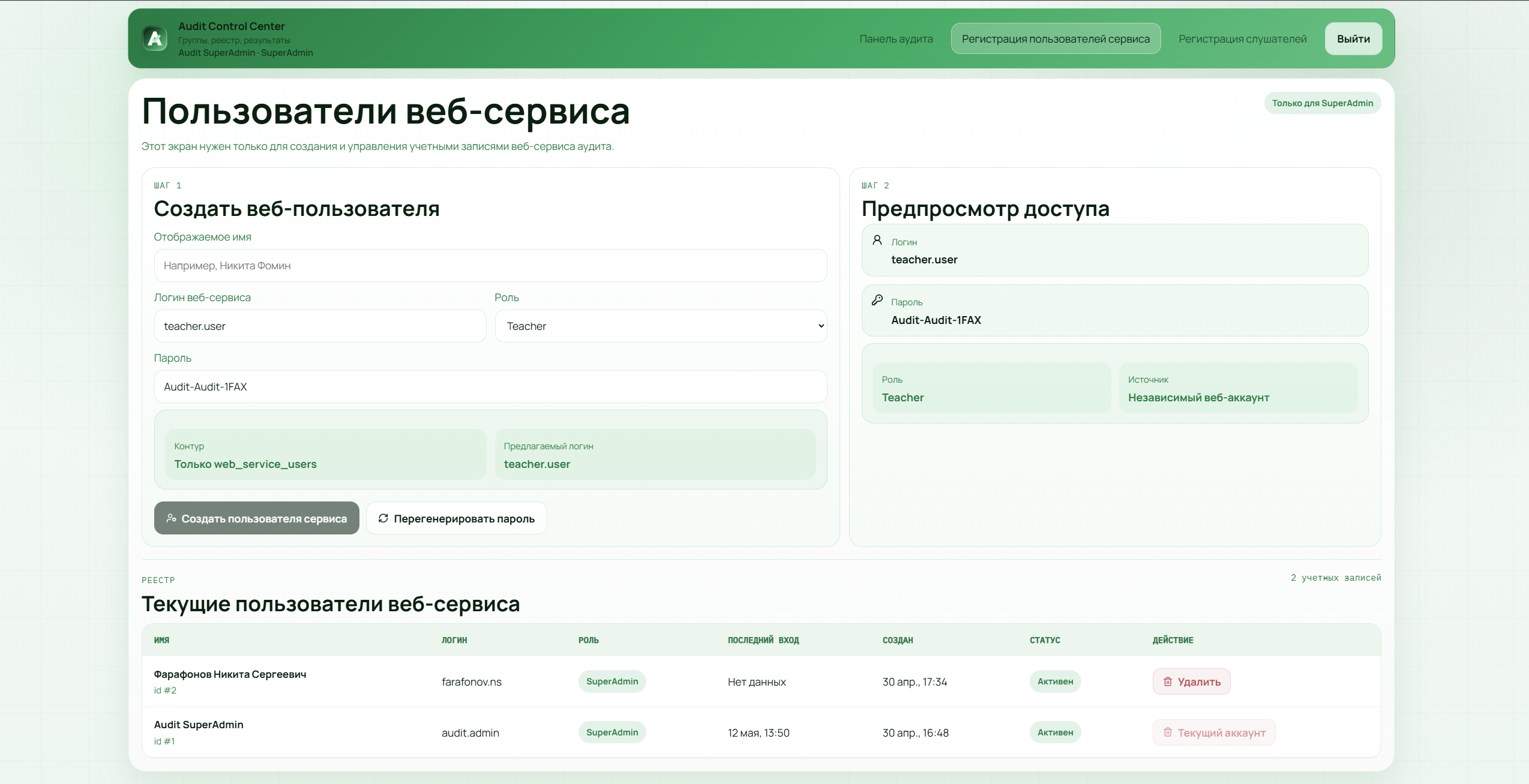Click Активен status in audit.admin row

1055,732
